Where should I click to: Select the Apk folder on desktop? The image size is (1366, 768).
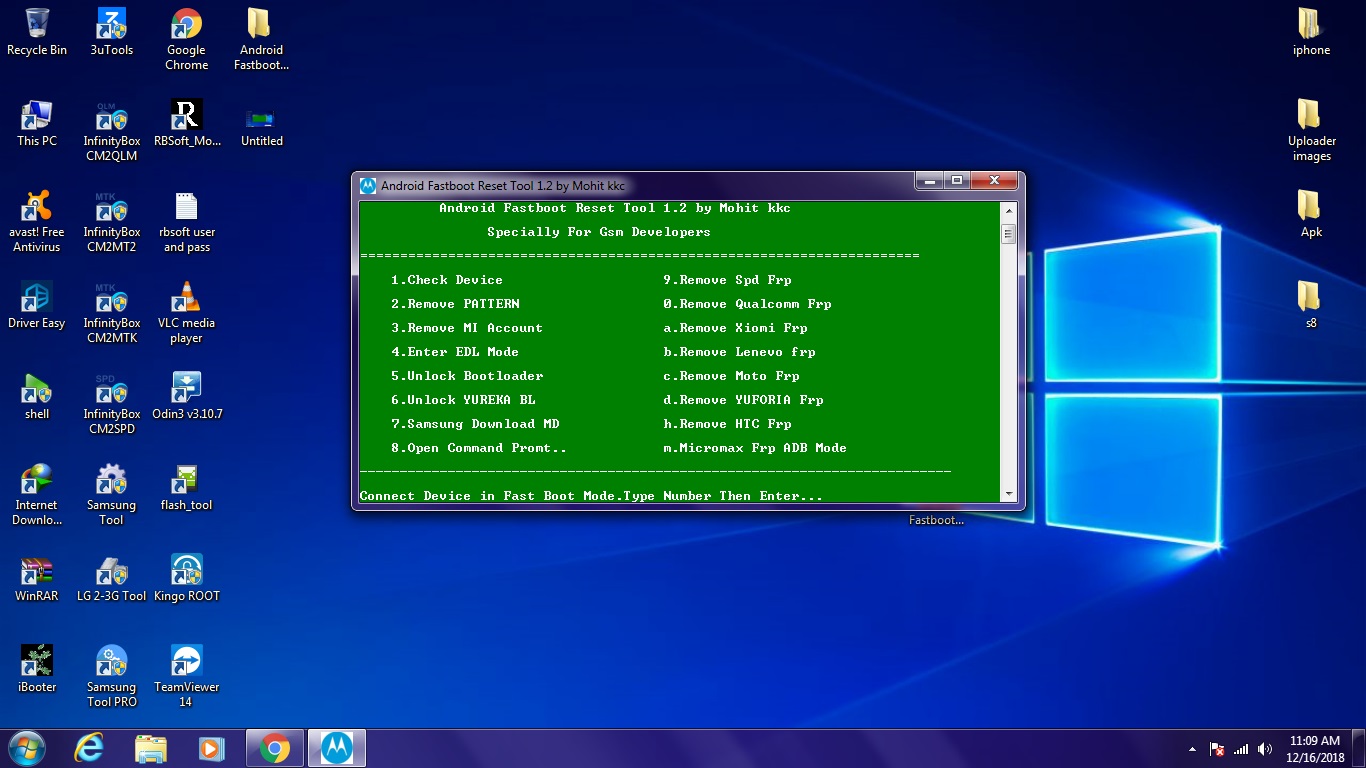[x=1311, y=214]
